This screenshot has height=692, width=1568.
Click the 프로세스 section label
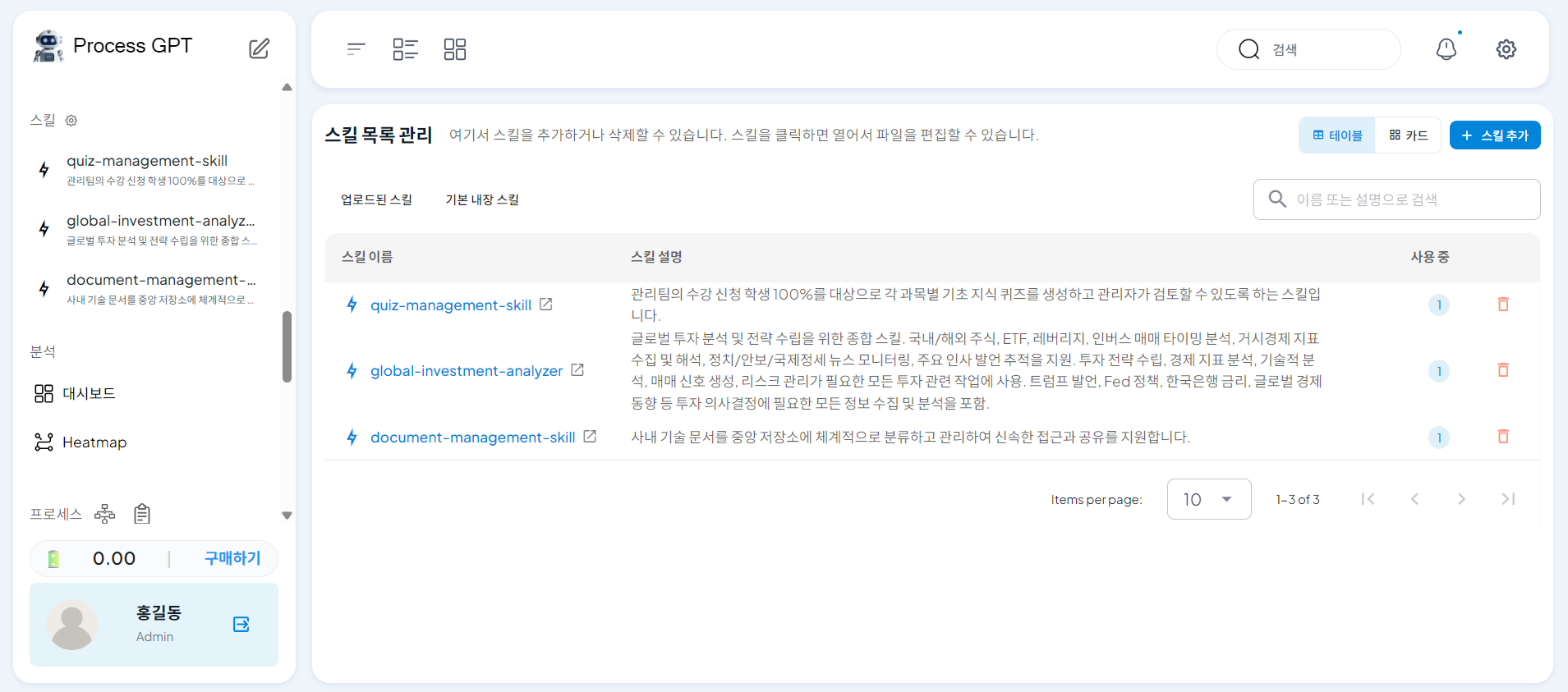(x=56, y=514)
